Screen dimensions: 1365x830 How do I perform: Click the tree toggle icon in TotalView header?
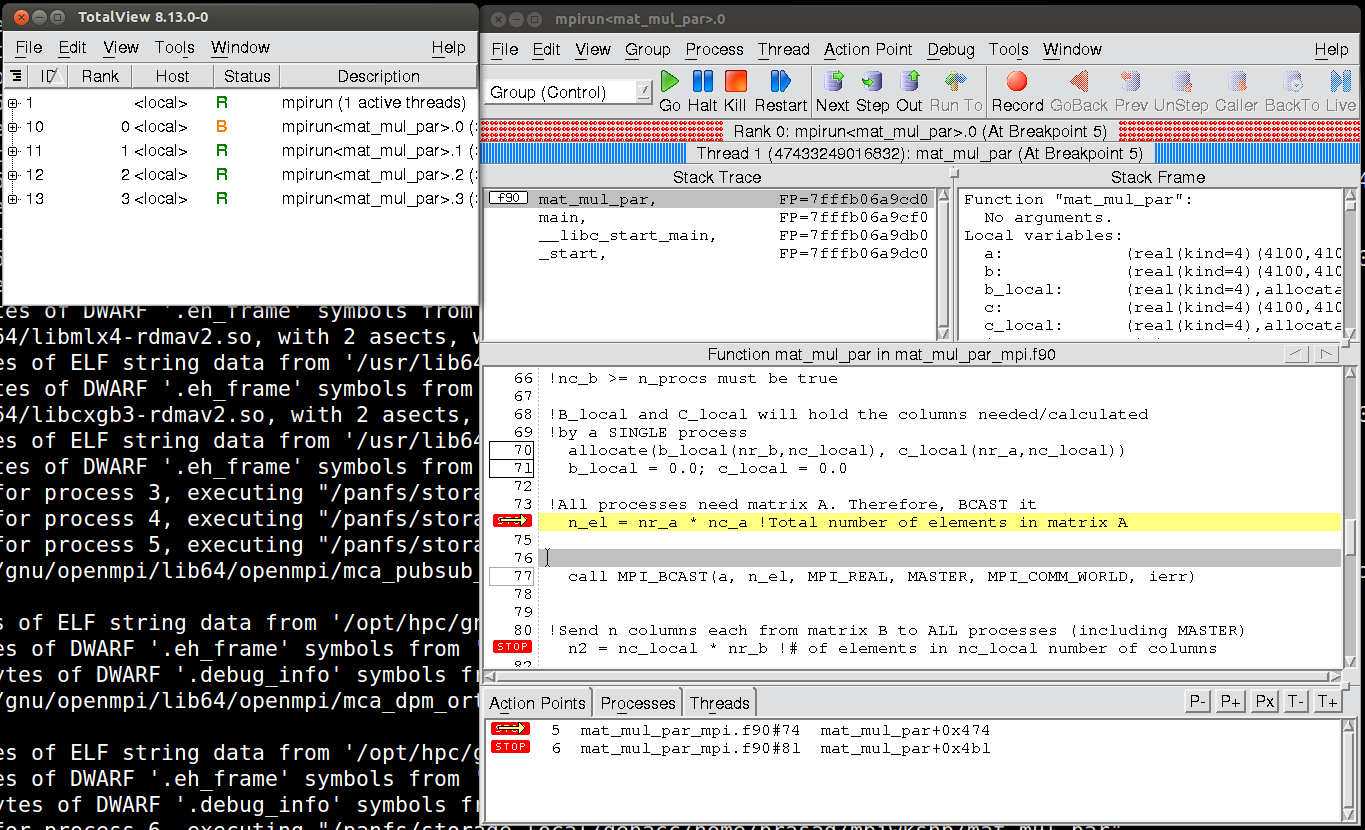15,76
